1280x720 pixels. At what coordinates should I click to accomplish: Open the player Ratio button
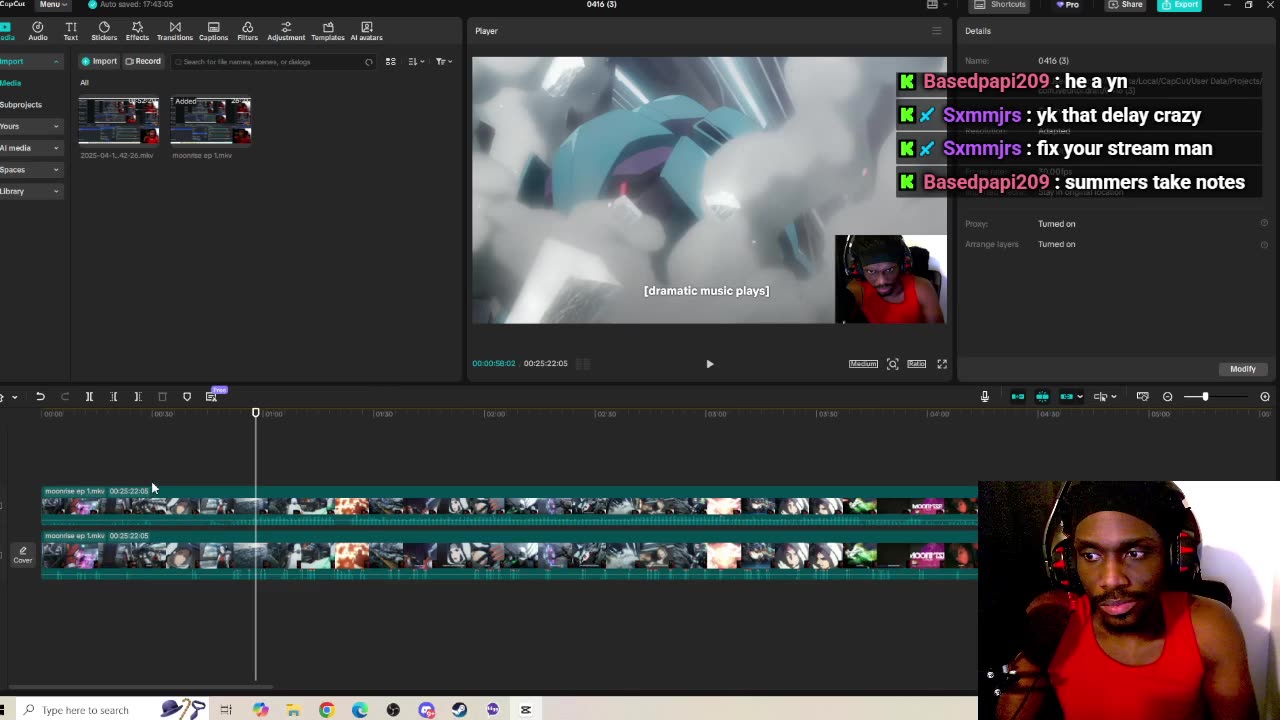coord(916,364)
